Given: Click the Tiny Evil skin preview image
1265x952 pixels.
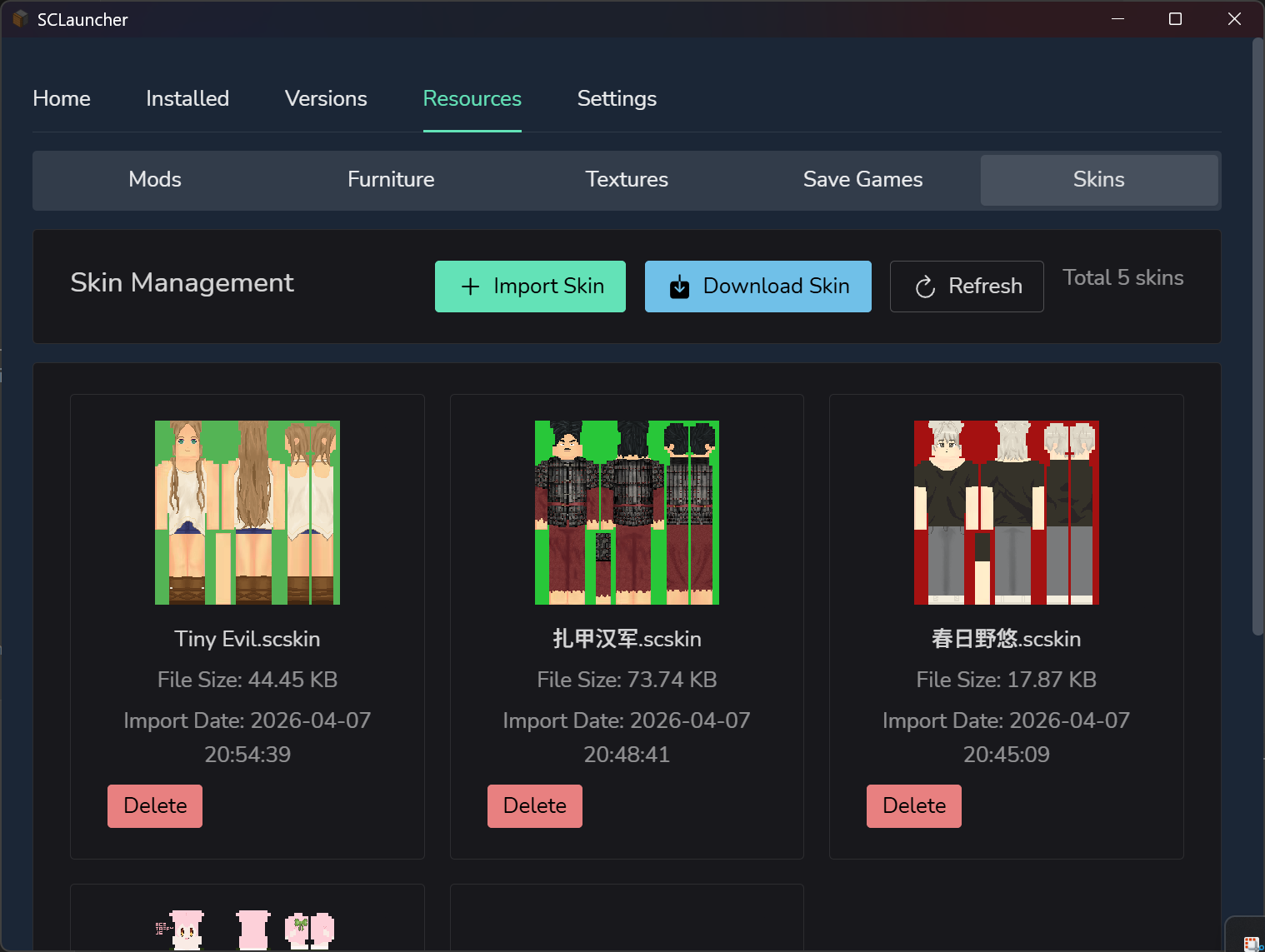Looking at the screenshot, I should click(x=247, y=512).
